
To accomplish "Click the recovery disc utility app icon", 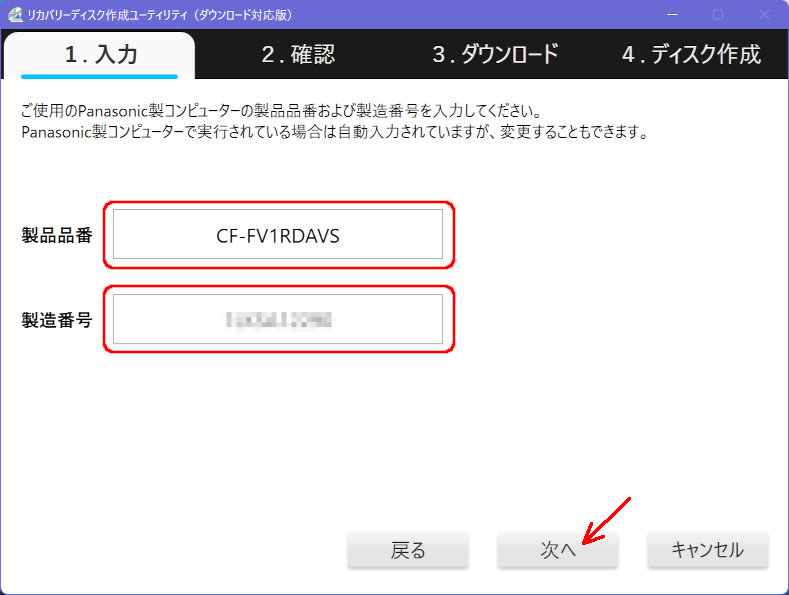I will (x=16, y=15).
